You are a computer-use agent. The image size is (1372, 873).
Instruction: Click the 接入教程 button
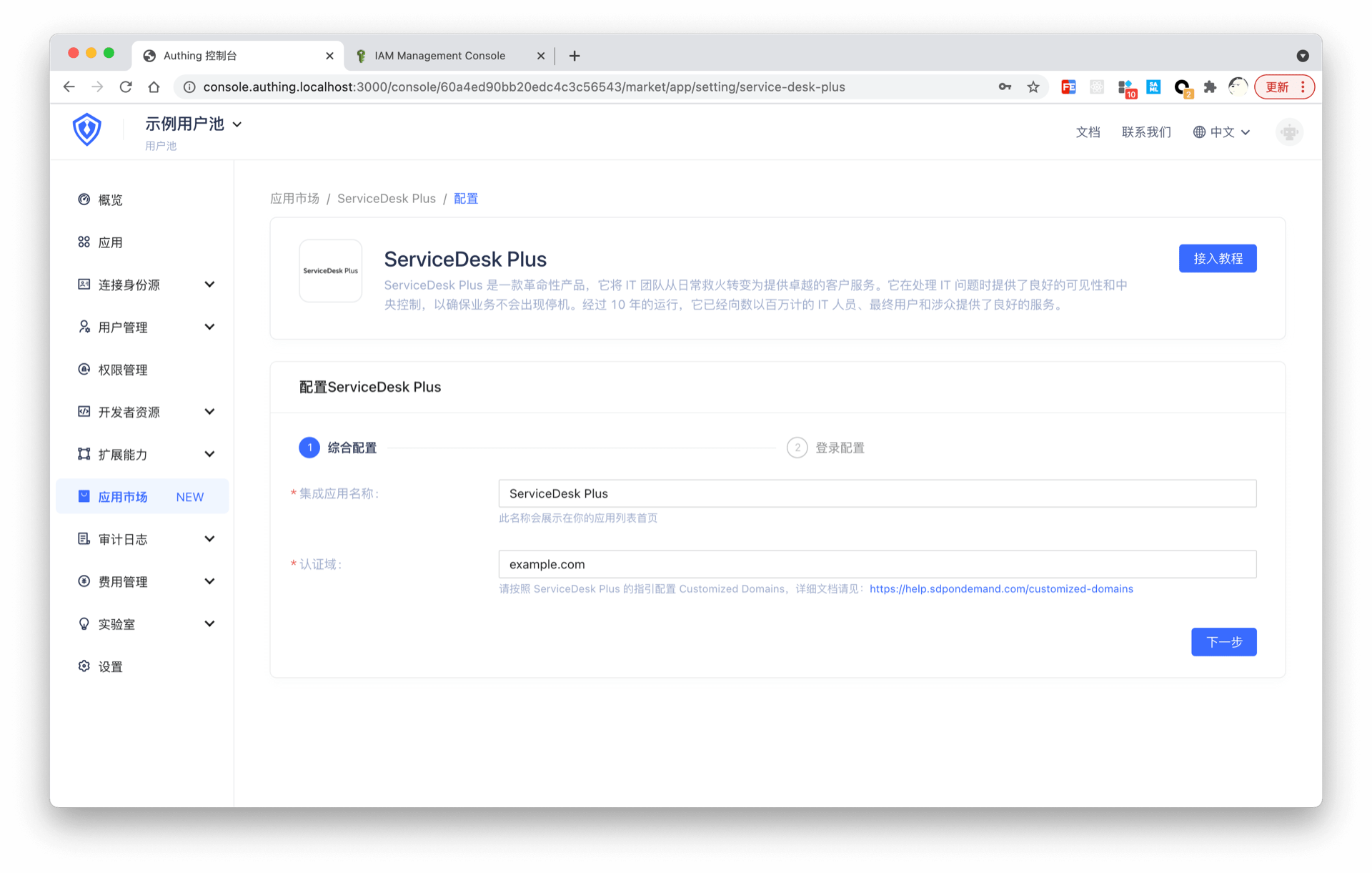coord(1217,259)
